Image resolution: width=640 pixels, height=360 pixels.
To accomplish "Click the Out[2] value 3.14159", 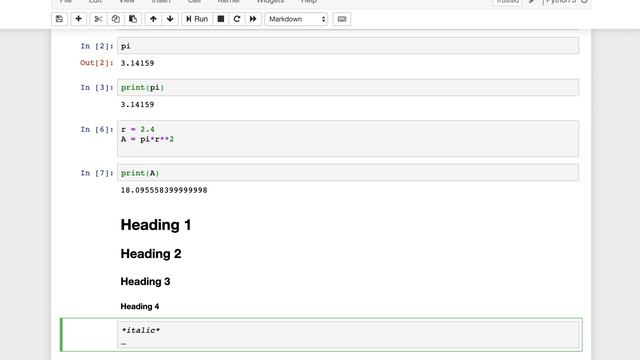I will click(x=137, y=63).
